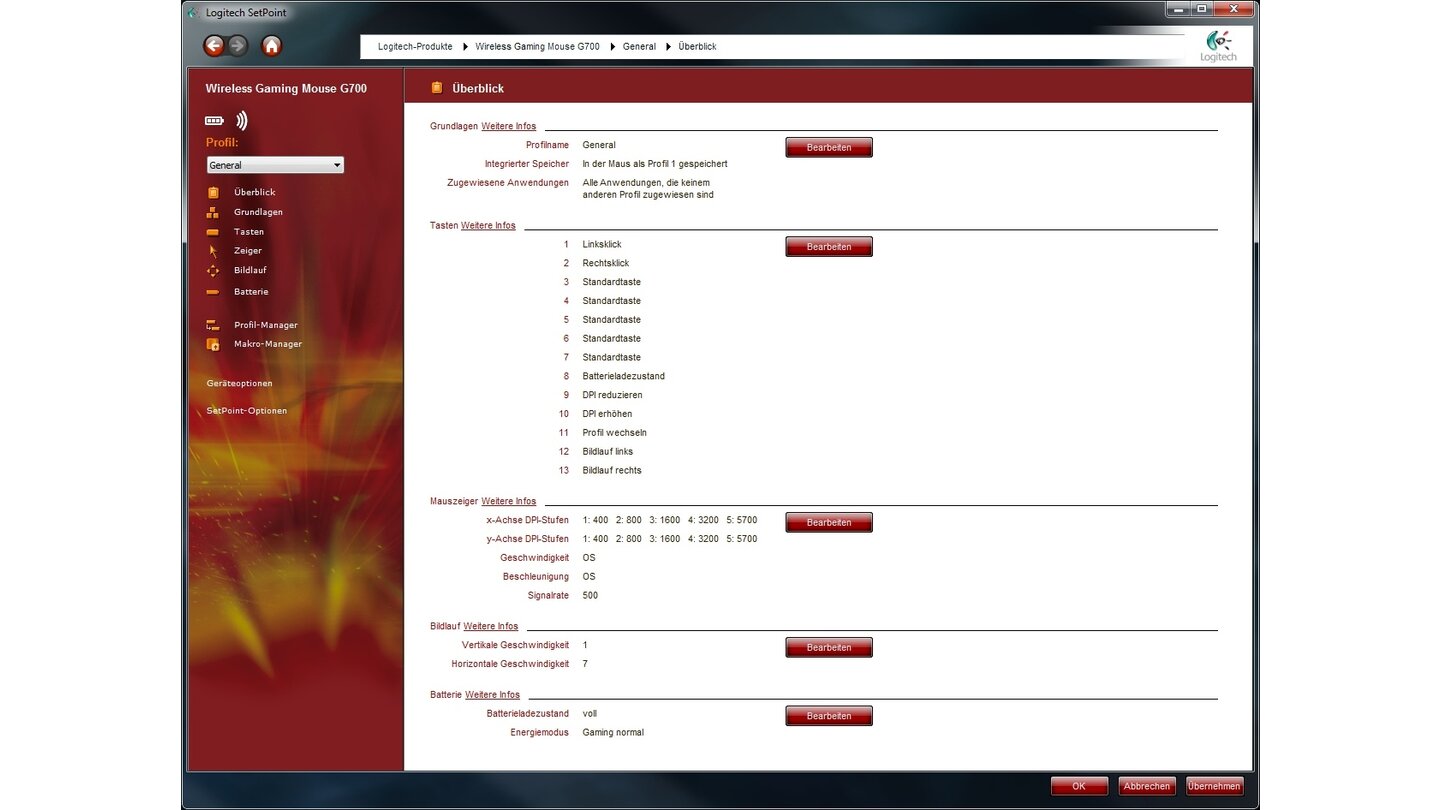Open SetPoint-Optionen in the sidebar
1440x810 pixels.
click(246, 411)
